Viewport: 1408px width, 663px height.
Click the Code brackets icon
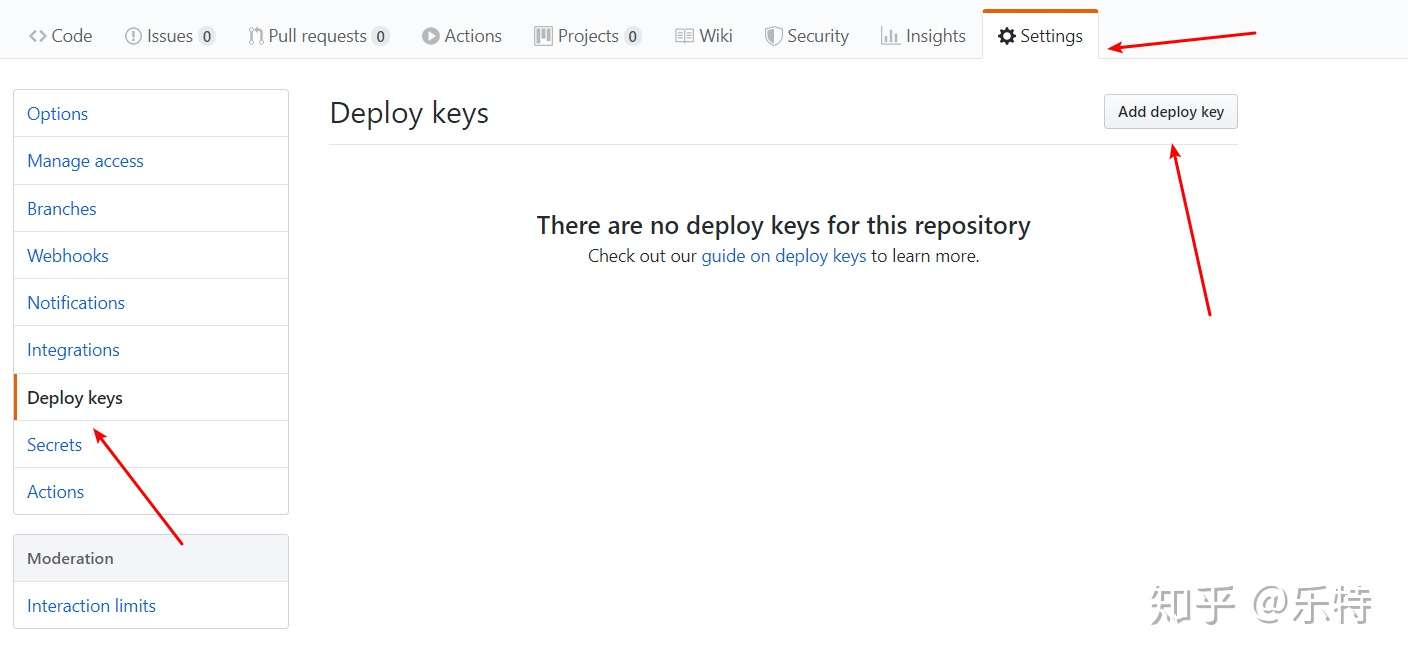click(x=37, y=36)
